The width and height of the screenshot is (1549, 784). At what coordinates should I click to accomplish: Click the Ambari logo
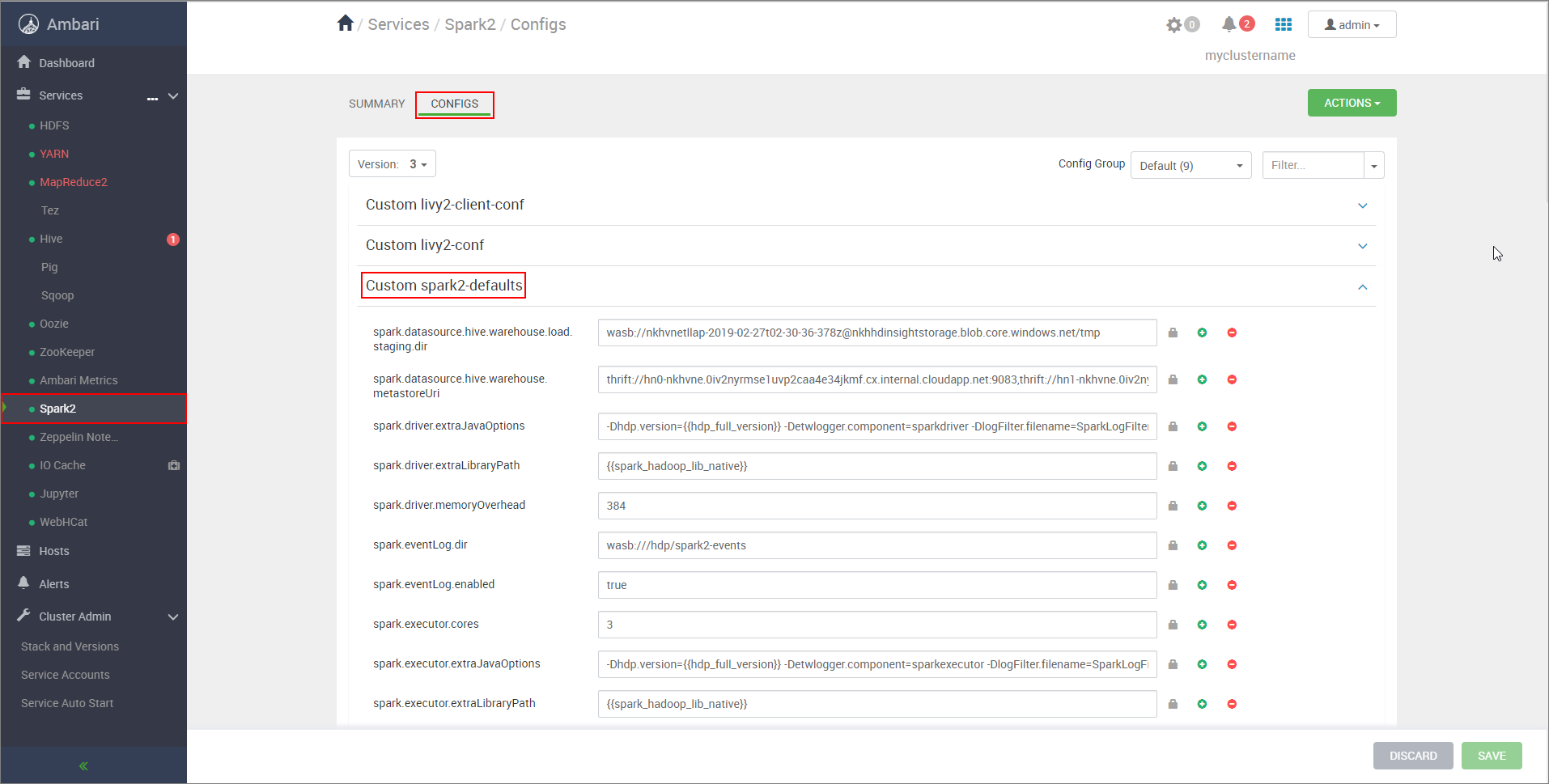(x=28, y=23)
